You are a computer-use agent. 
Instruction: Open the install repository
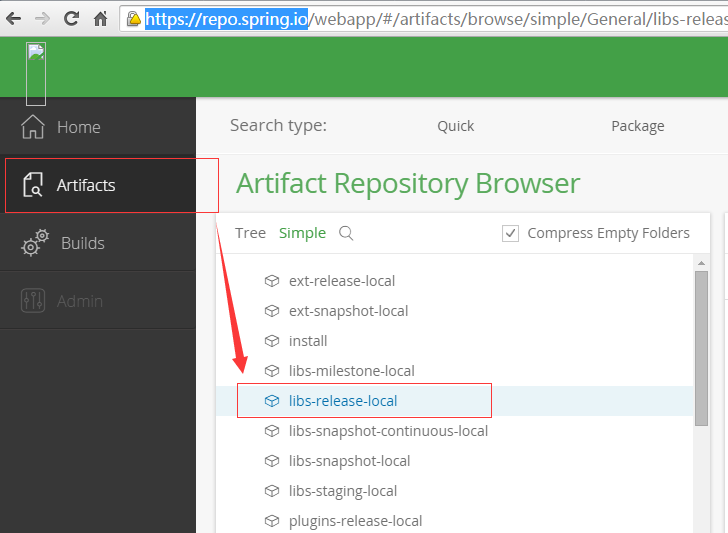(x=308, y=341)
